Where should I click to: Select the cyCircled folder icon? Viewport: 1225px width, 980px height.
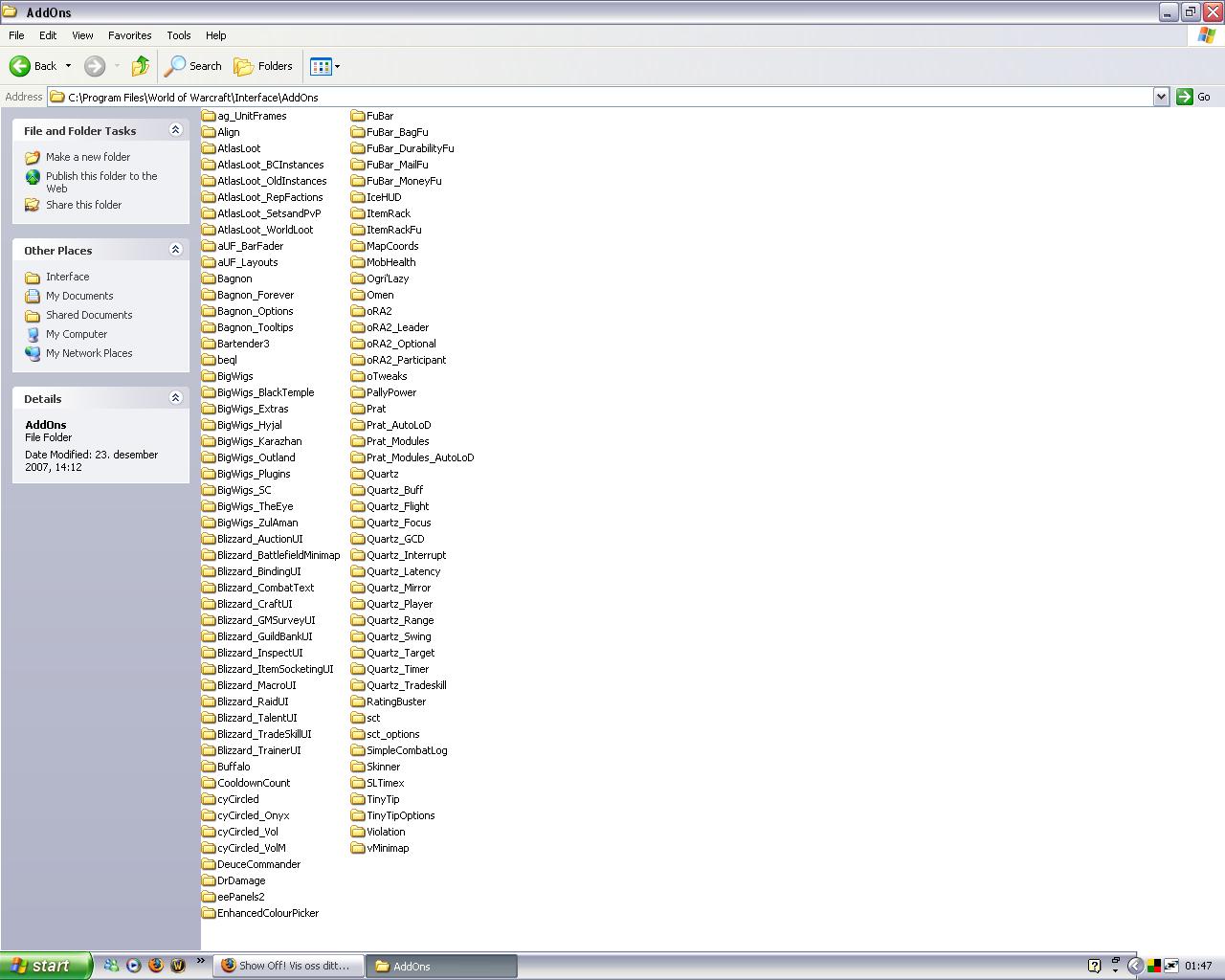209,799
